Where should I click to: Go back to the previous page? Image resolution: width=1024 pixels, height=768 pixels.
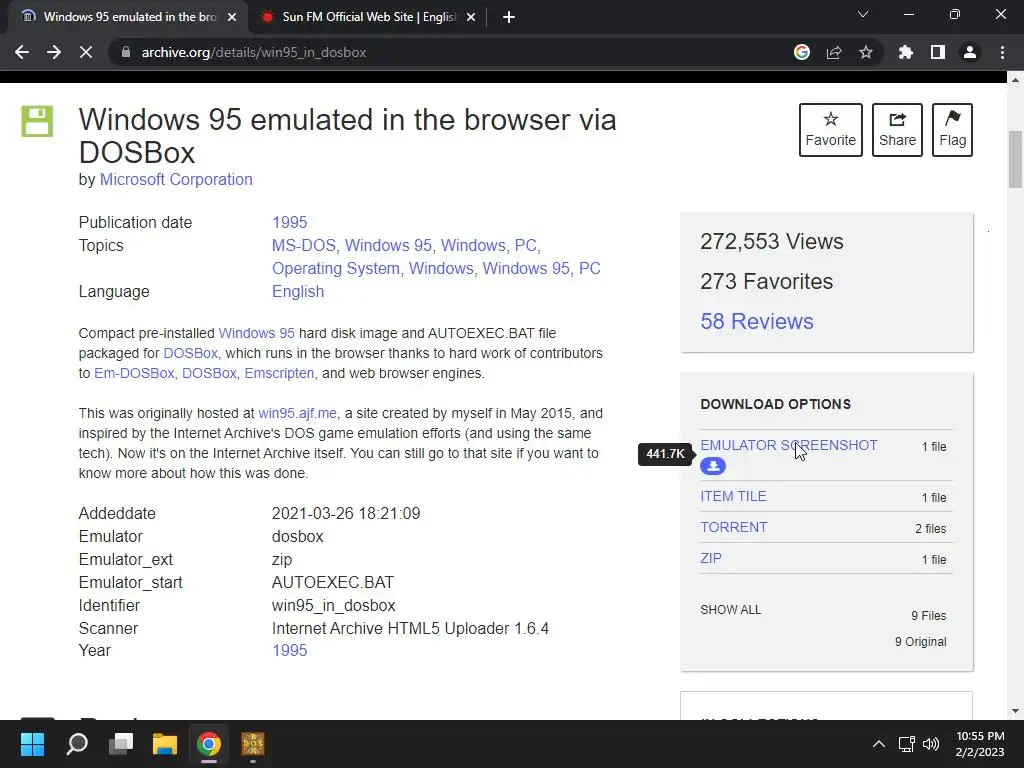22,52
